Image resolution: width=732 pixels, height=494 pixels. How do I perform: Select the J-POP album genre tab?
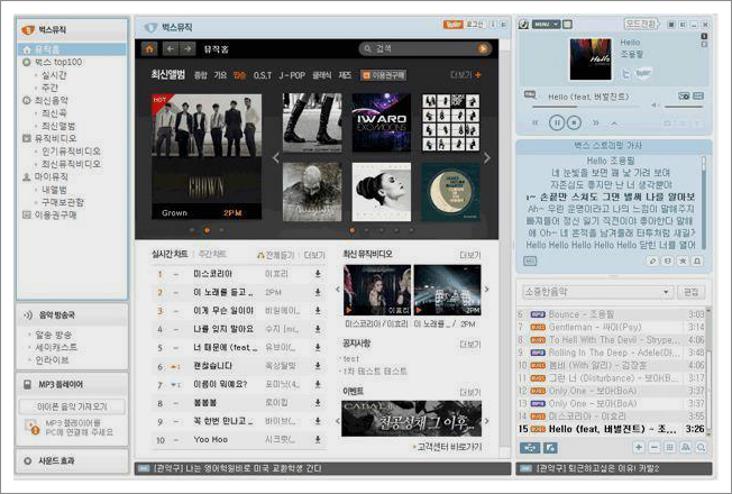coord(292,75)
